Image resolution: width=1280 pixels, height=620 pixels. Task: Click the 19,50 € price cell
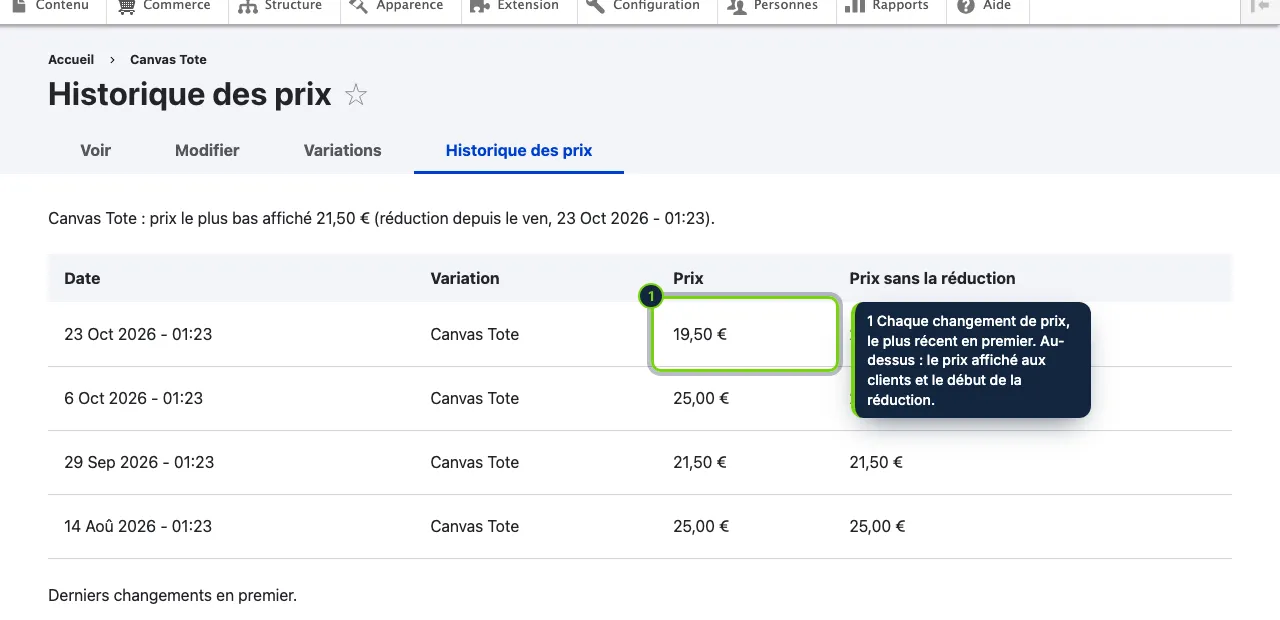click(x=745, y=335)
